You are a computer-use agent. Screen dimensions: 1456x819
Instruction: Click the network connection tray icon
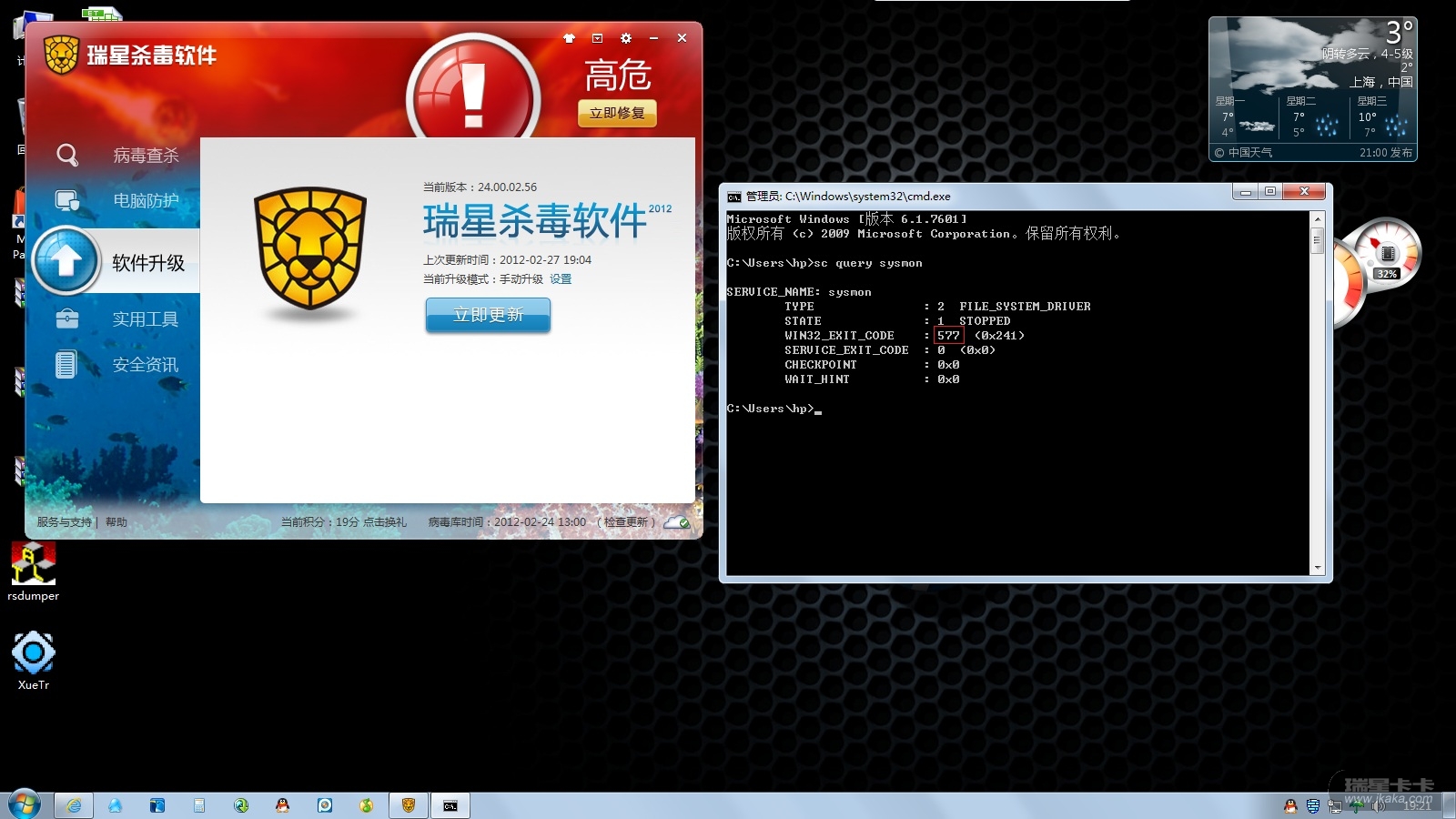tap(1335, 805)
